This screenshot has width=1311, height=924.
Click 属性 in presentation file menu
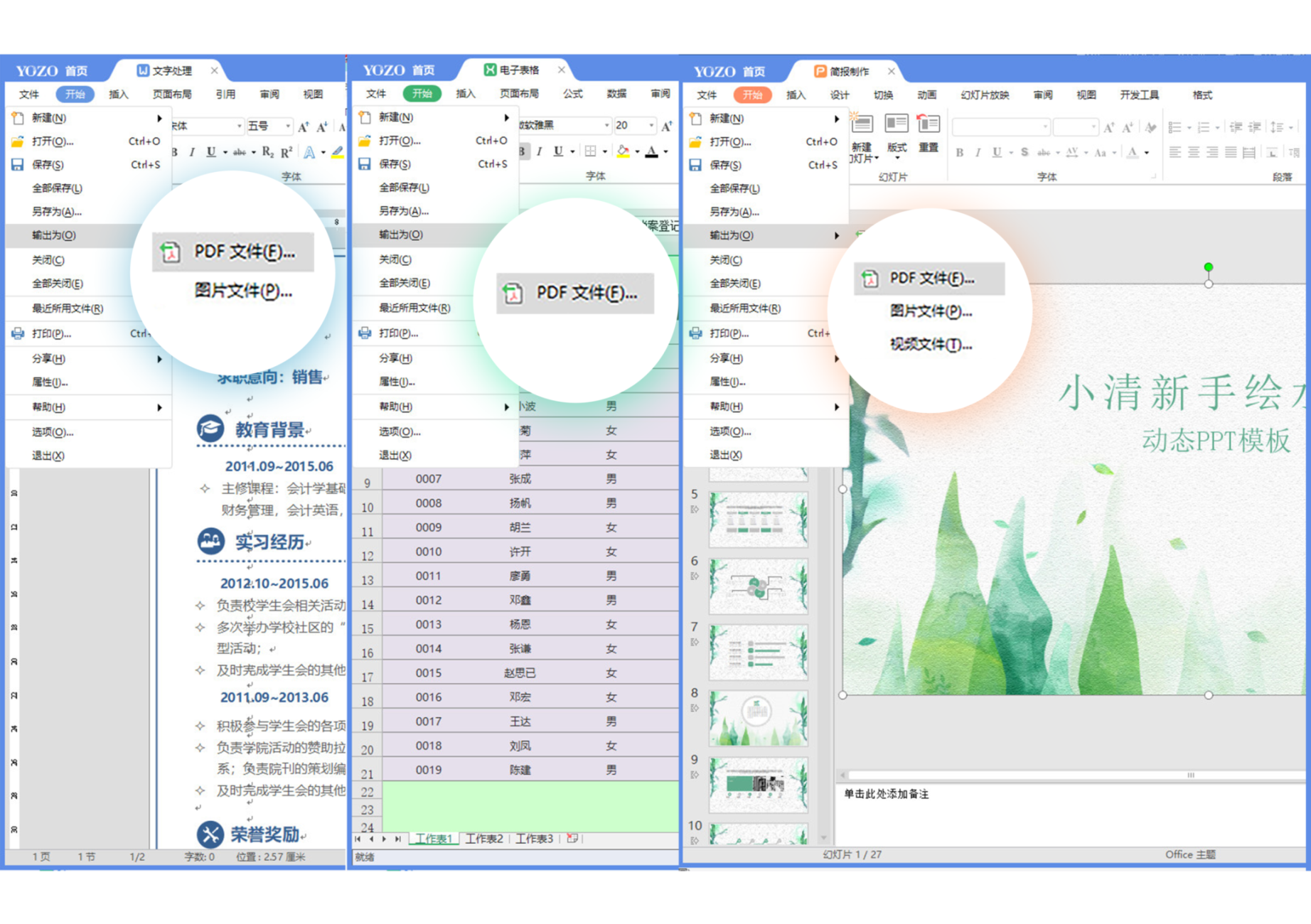(727, 382)
